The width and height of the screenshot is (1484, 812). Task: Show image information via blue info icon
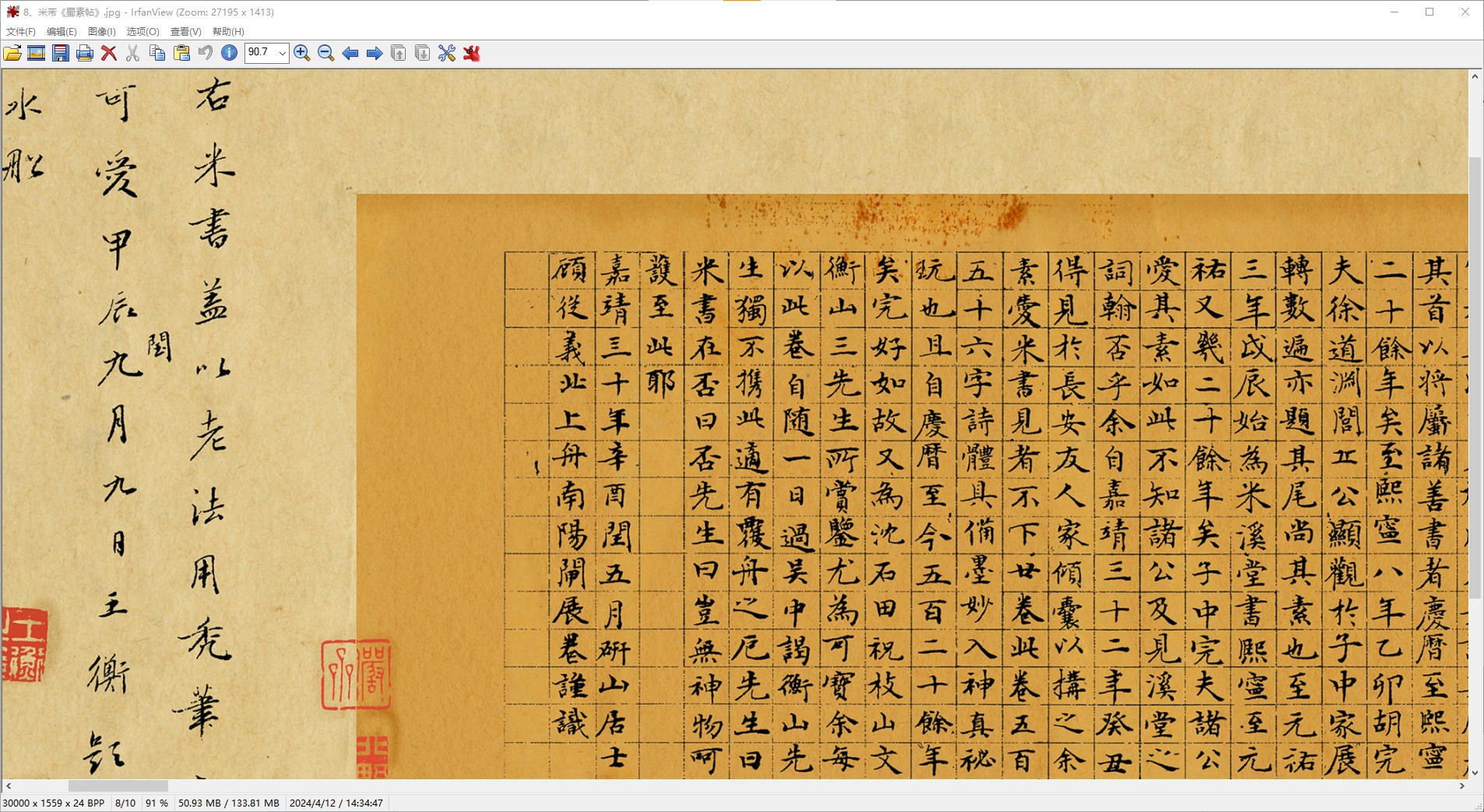tap(229, 53)
